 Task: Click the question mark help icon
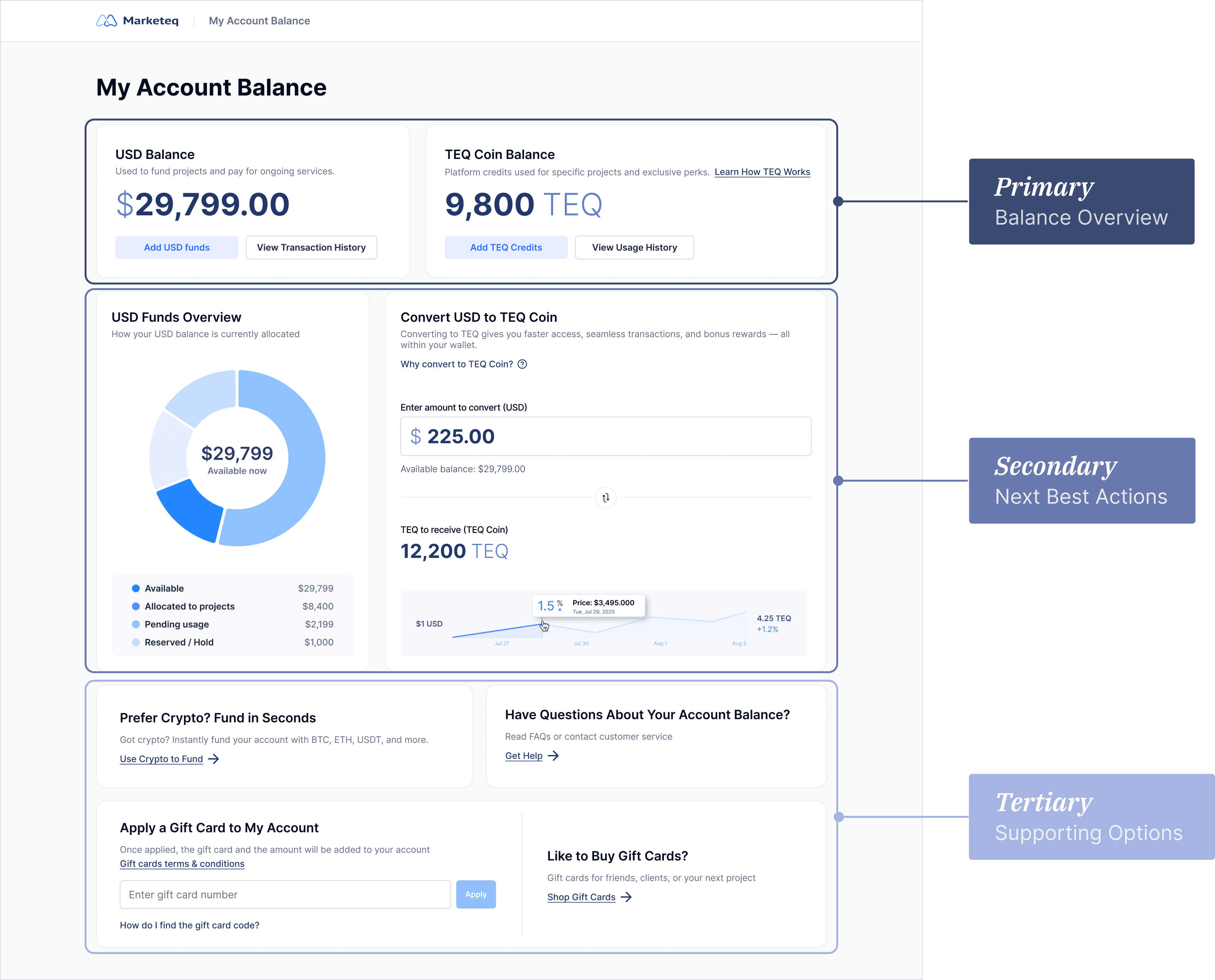click(x=523, y=364)
